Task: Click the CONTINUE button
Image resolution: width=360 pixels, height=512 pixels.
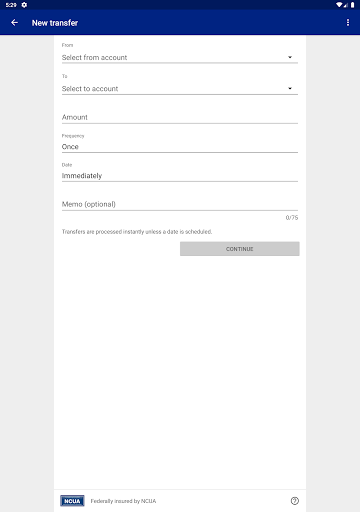Action: pos(240,249)
